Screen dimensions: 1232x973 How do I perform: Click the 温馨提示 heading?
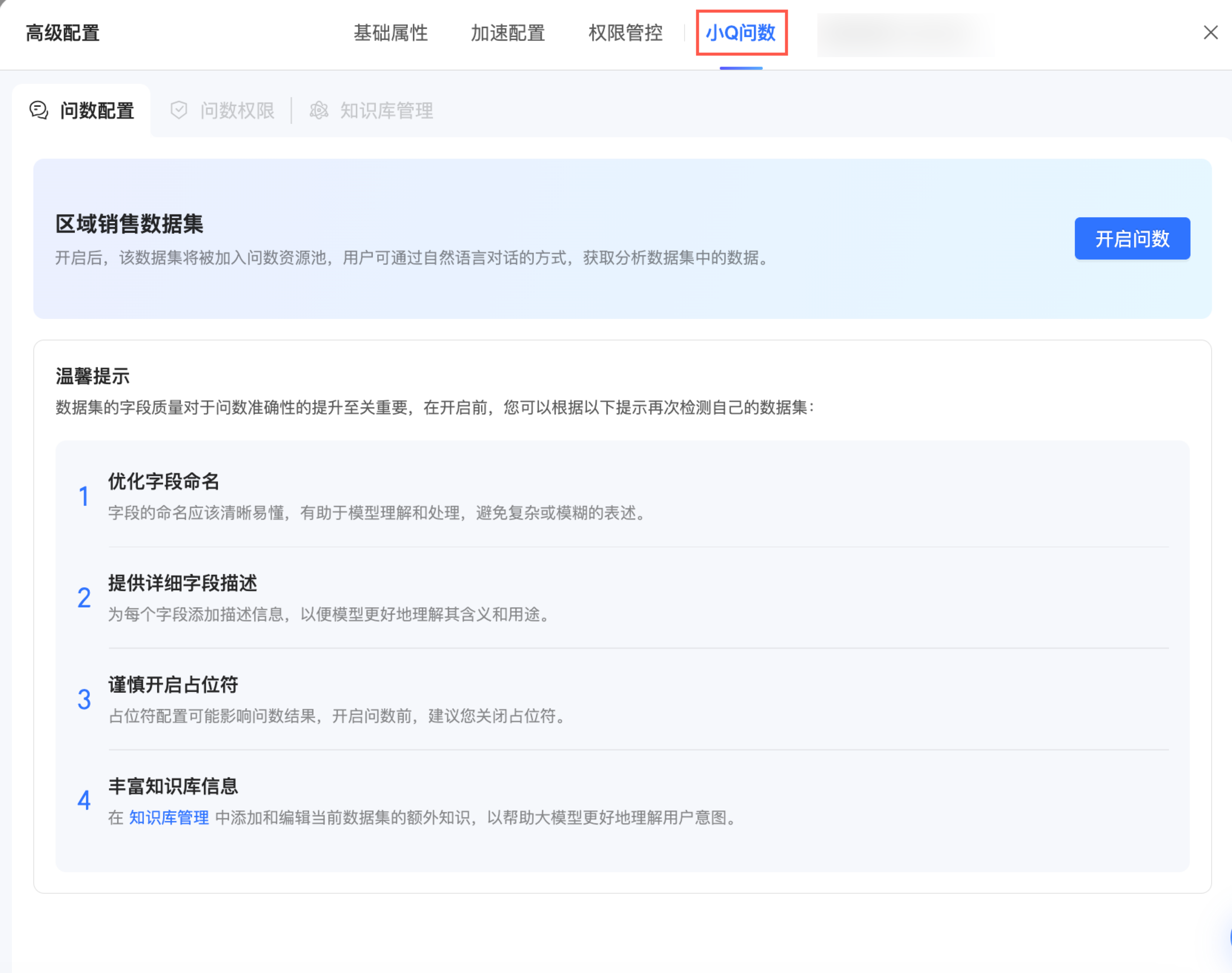point(93,376)
